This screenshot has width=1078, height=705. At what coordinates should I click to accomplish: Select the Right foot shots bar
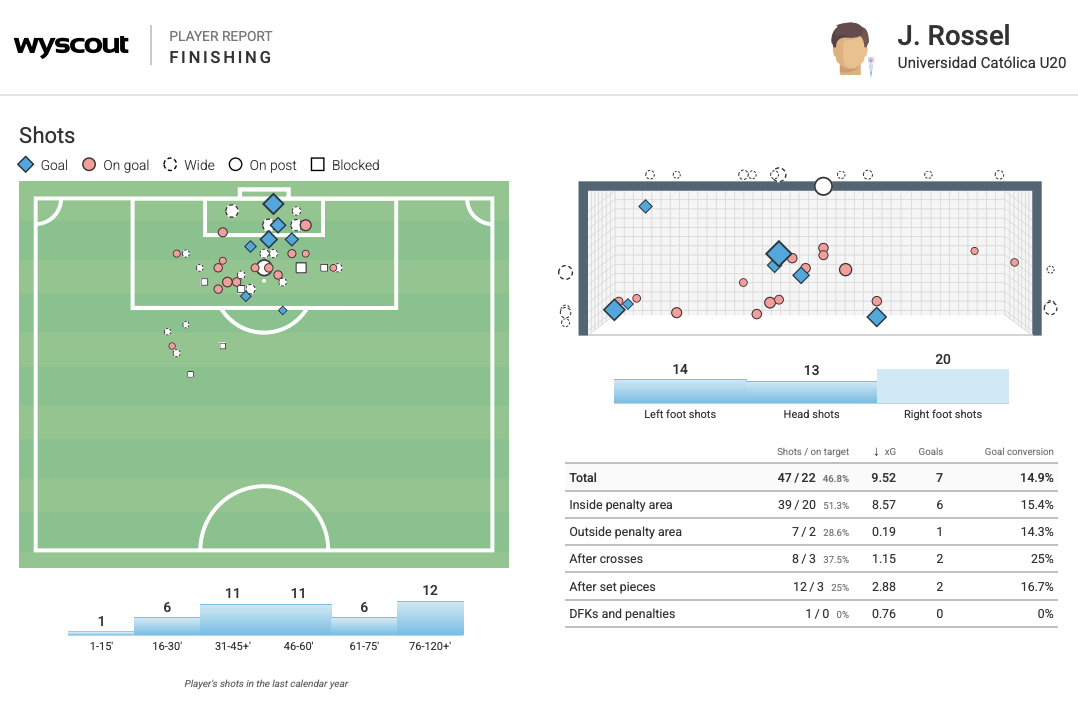pos(942,386)
